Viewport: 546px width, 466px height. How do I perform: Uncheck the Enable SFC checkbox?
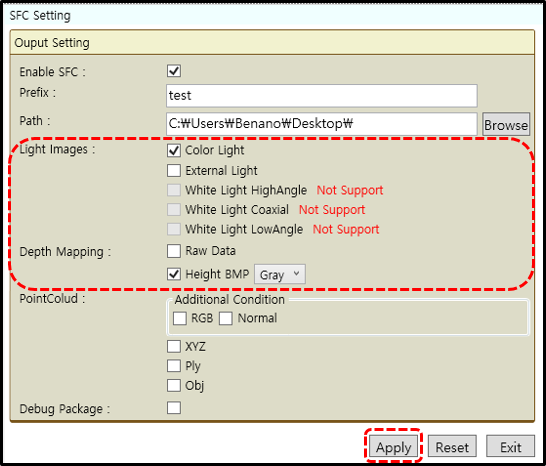[174, 71]
